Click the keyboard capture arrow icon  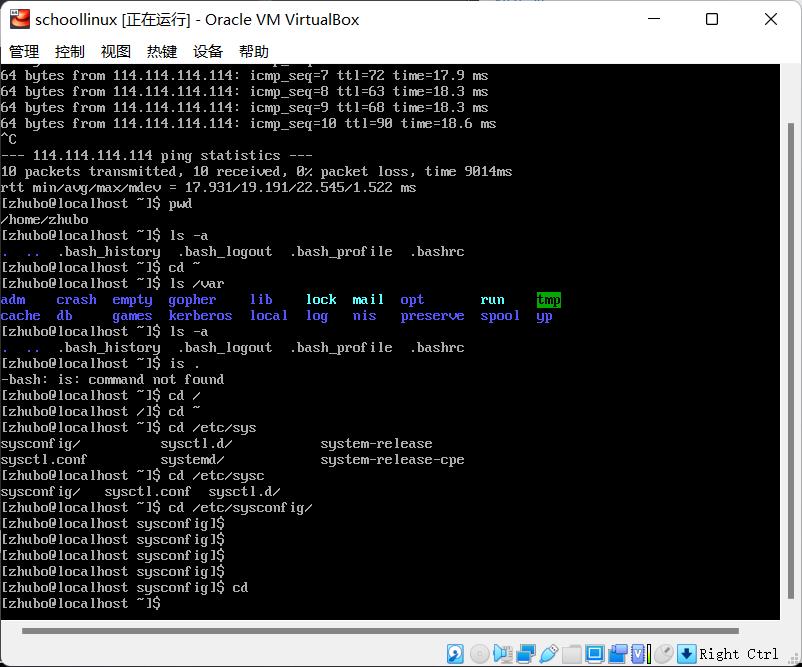coord(686,653)
